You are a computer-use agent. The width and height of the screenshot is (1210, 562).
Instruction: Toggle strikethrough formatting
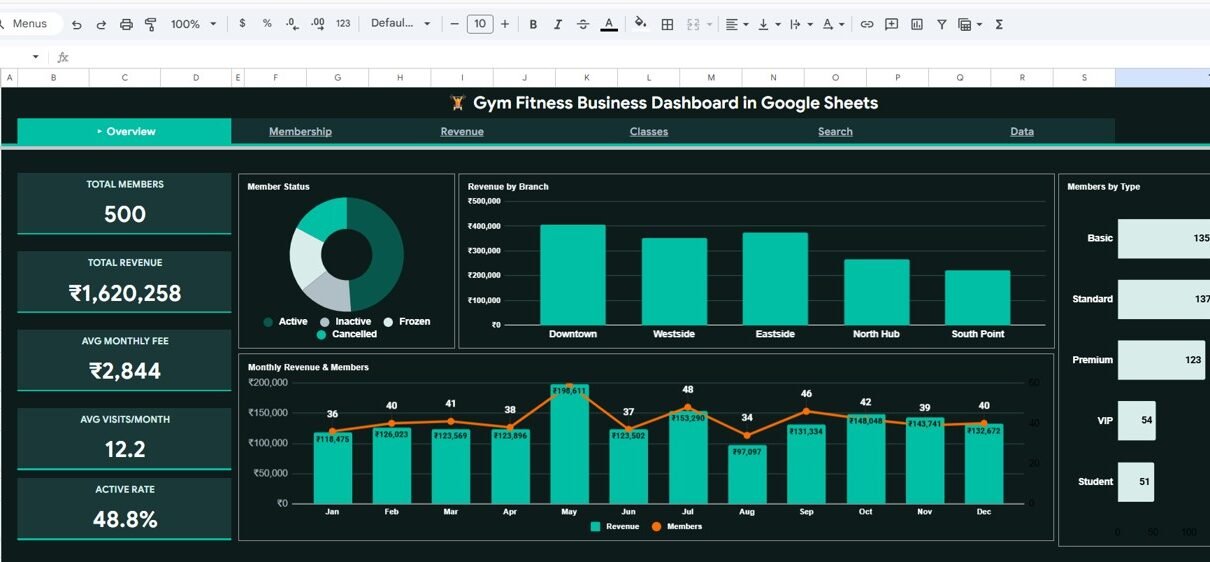(583, 24)
